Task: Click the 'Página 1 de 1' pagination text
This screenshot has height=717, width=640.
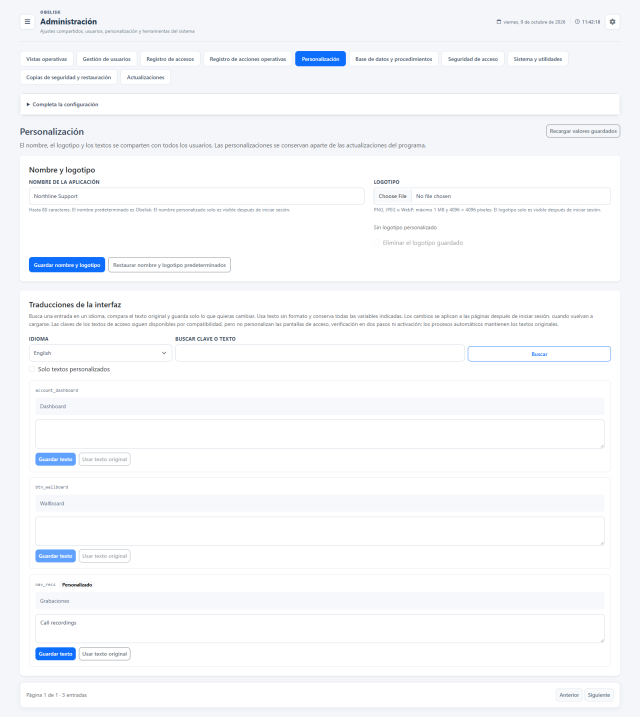Action: pyautogui.click(x=42, y=695)
